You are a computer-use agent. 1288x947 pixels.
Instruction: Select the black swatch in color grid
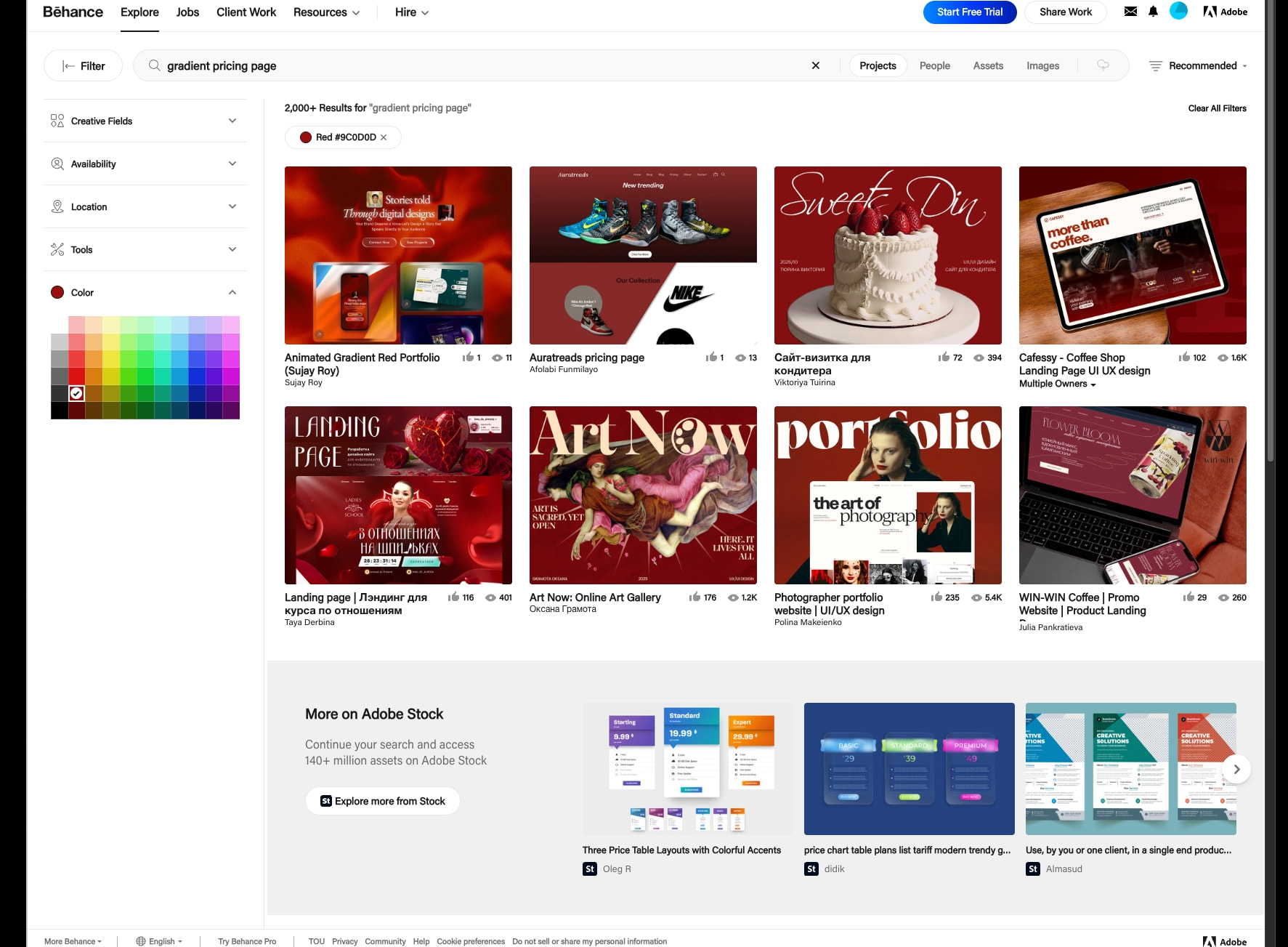(x=60, y=411)
